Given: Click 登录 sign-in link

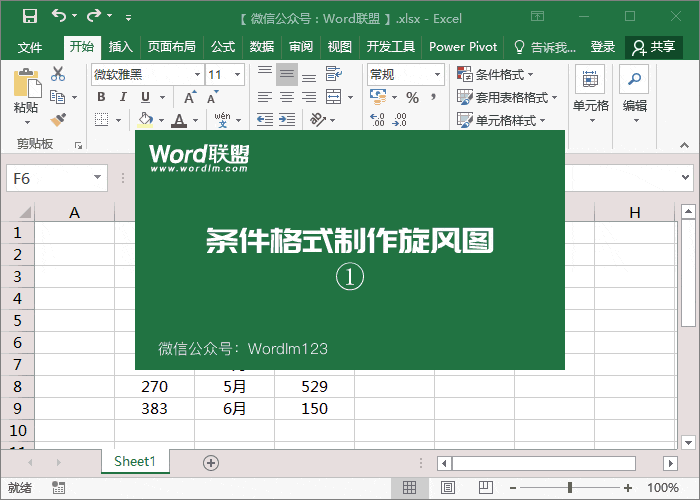Looking at the screenshot, I should (x=603, y=47).
